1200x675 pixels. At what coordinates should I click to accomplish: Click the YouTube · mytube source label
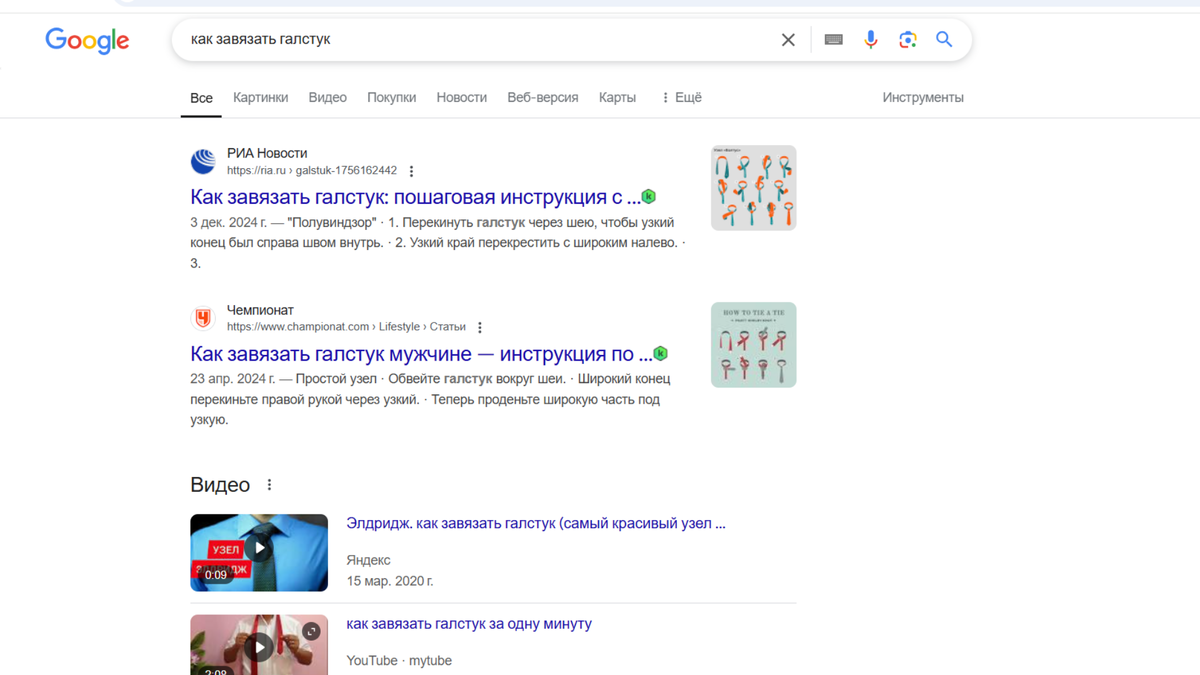coord(399,660)
